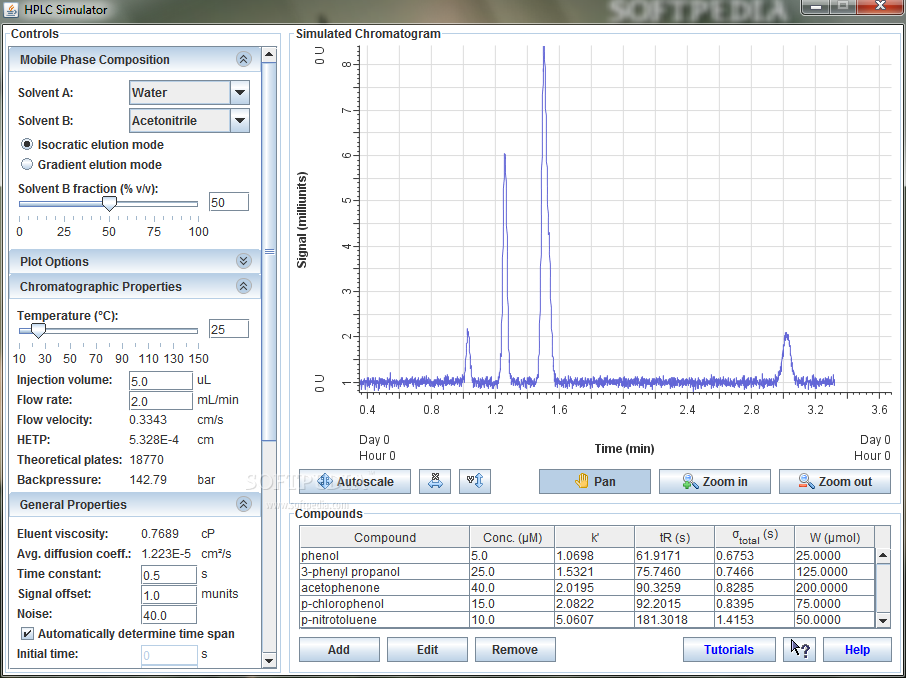This screenshot has width=906, height=678.
Task: Click Controls panel scroll down arrow
Action: coord(269,660)
